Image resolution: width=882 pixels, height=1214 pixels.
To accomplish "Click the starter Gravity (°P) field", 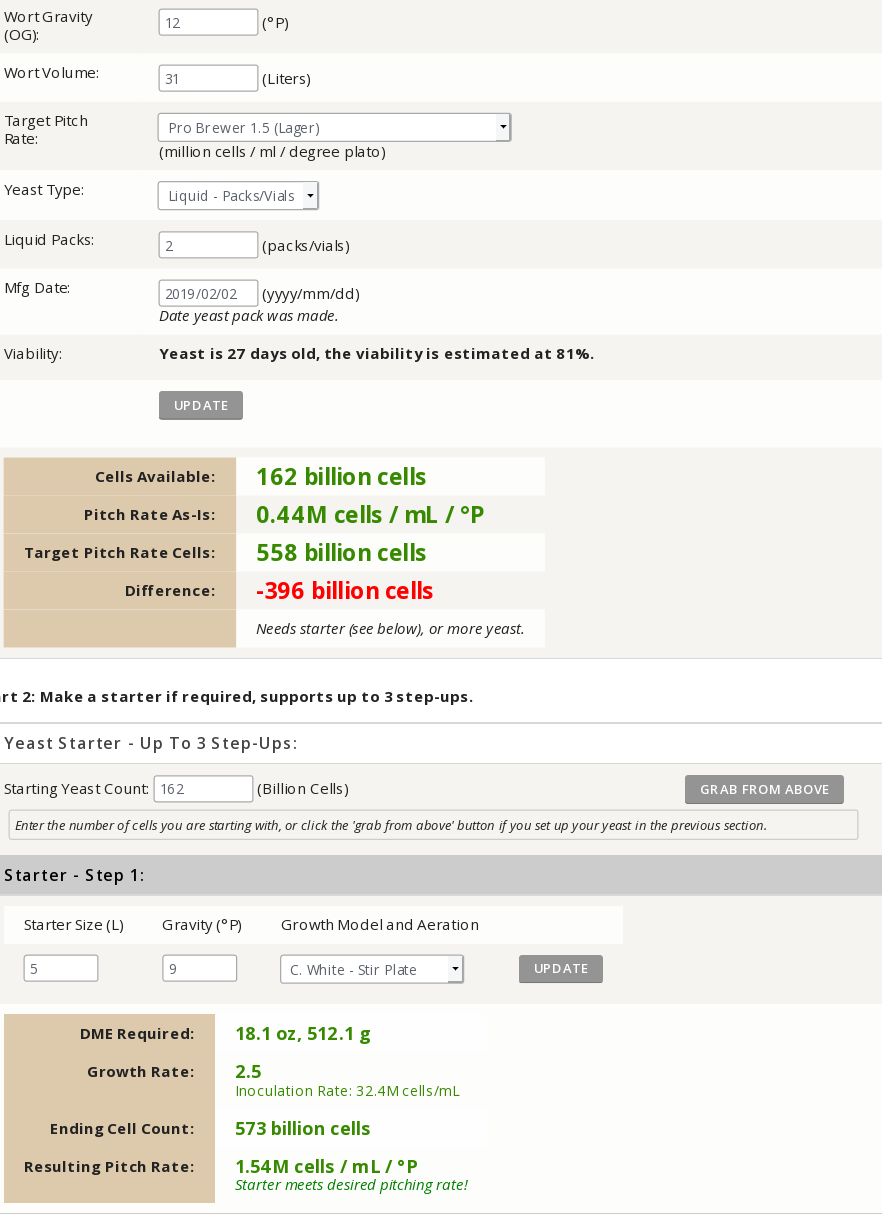I will click(199, 968).
